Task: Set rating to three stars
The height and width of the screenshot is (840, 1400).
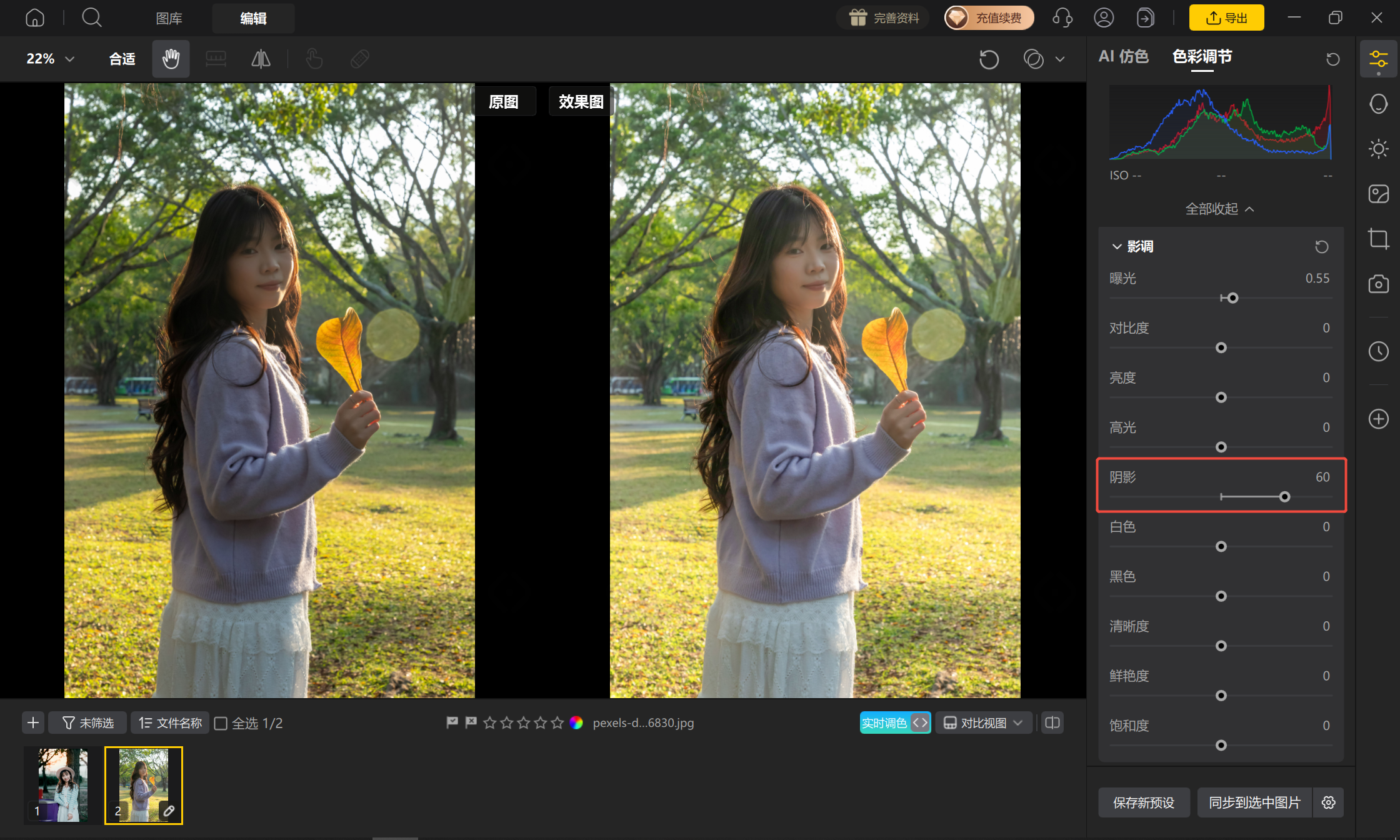Action: pos(524,722)
